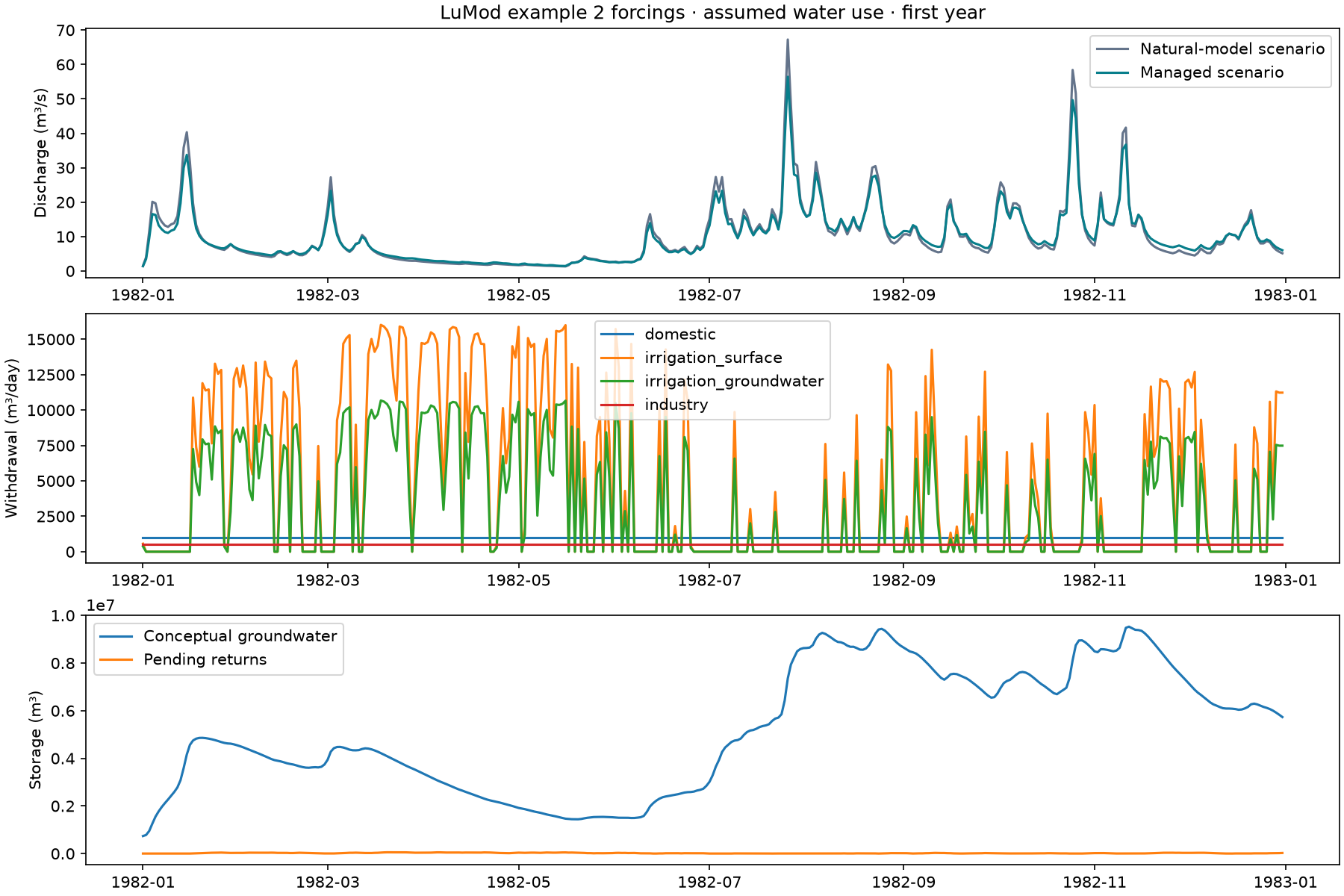
Task: Click the "7500" tick on withdrawal axis
Action: tap(55, 446)
